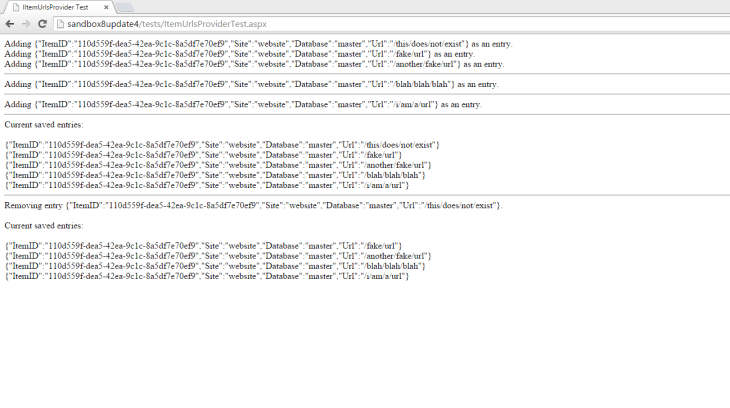Screen dimensions: 730x408
Task: Click the first Current saved entries heading
Action: click(44, 125)
